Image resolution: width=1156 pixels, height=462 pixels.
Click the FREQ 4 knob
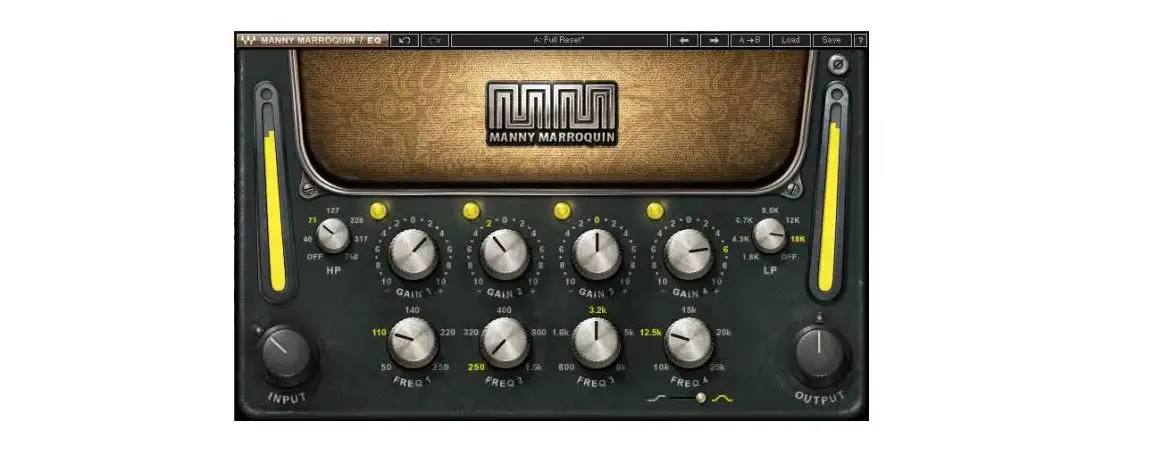pyautogui.click(x=689, y=343)
